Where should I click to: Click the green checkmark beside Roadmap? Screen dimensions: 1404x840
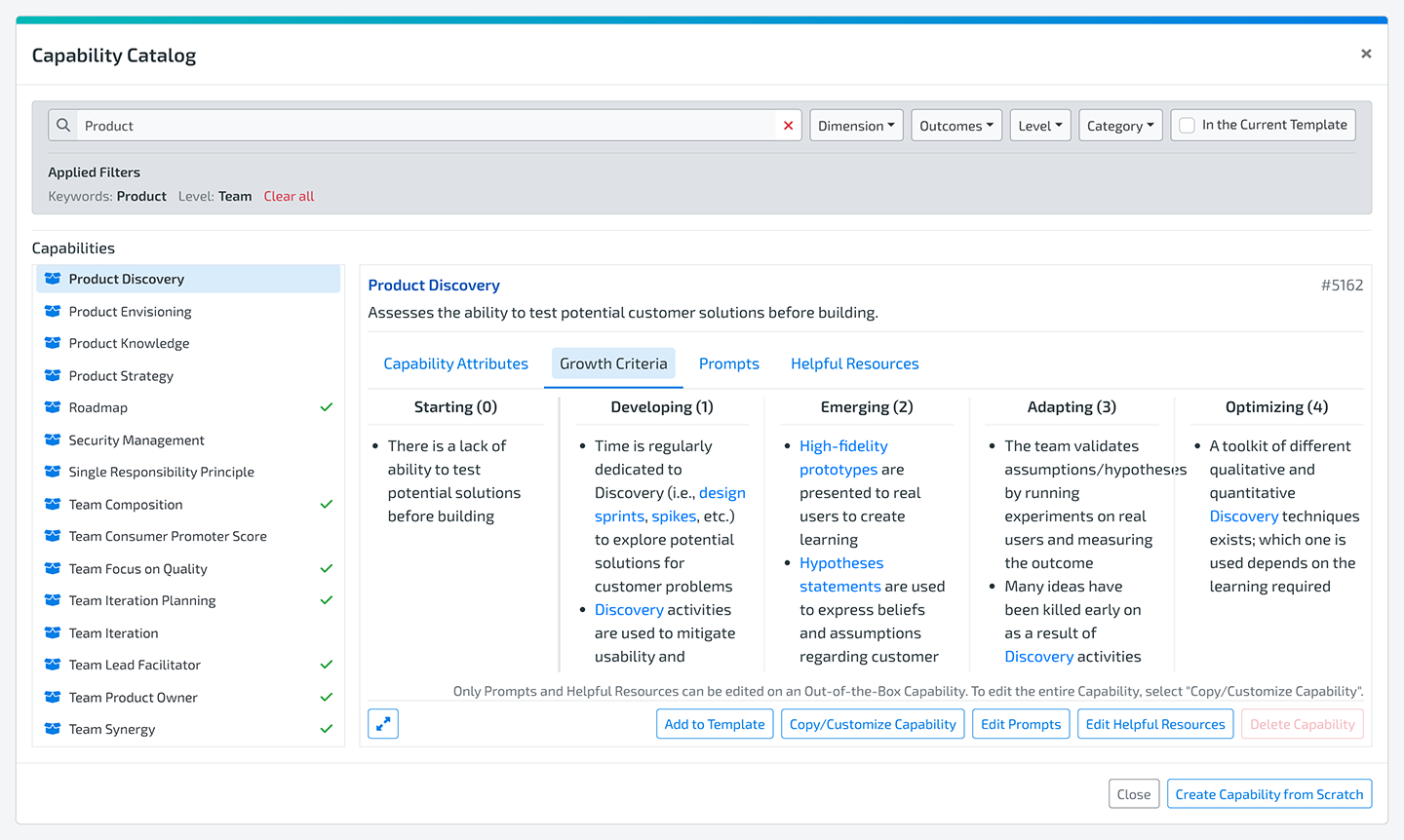pos(327,407)
